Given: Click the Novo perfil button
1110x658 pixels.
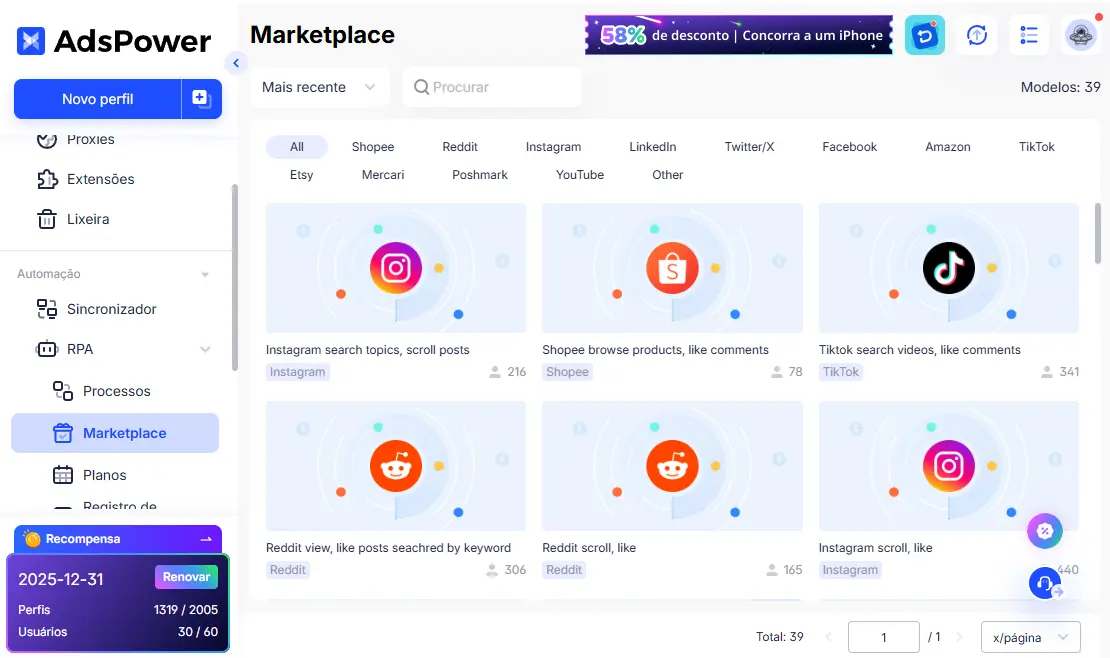Looking at the screenshot, I should (97, 99).
